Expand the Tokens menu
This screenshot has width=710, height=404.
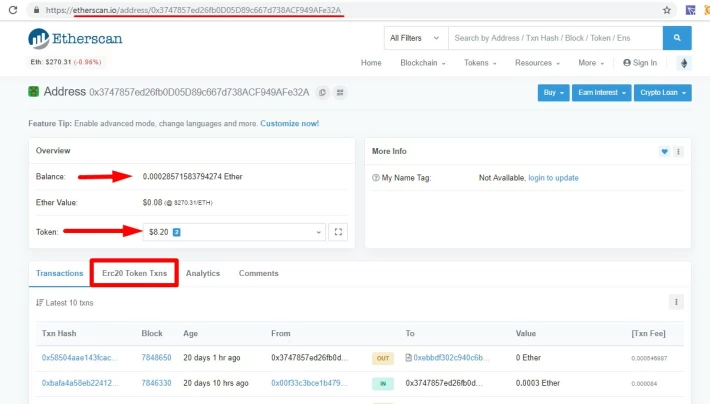point(480,63)
